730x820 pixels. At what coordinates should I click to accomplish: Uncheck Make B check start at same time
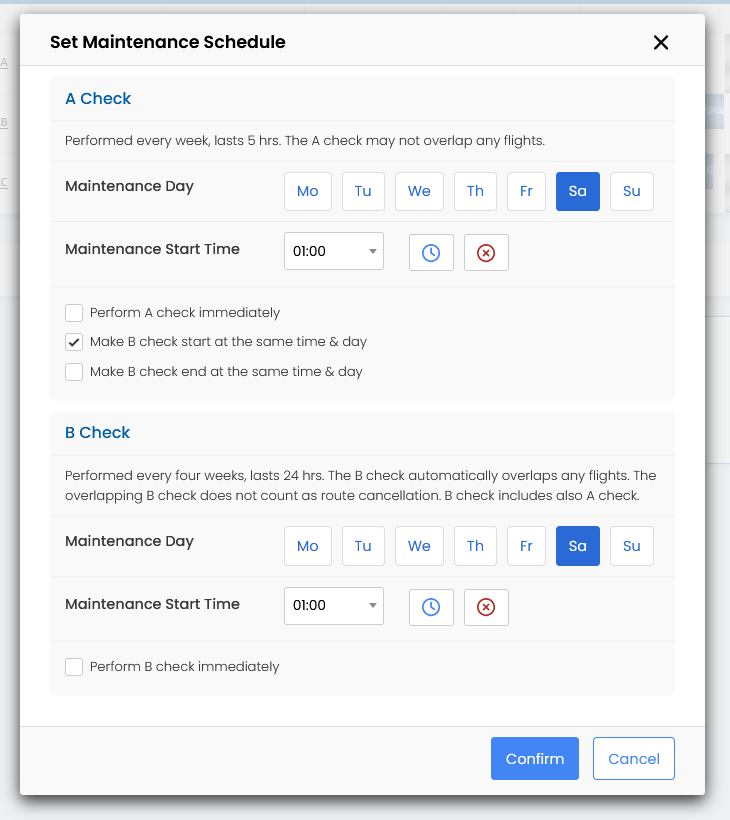74,342
